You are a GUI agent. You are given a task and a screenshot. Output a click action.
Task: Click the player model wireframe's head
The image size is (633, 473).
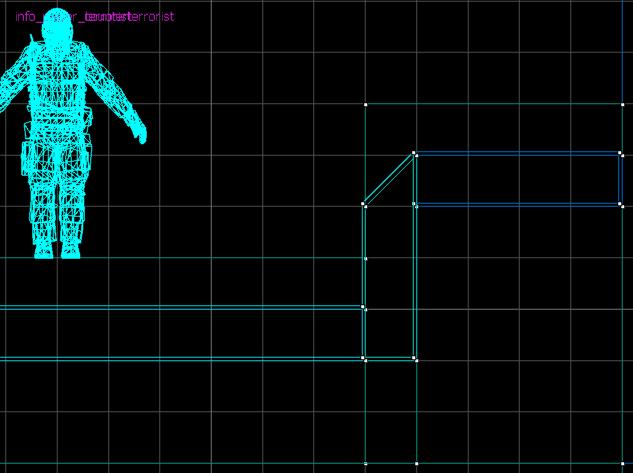(59, 33)
